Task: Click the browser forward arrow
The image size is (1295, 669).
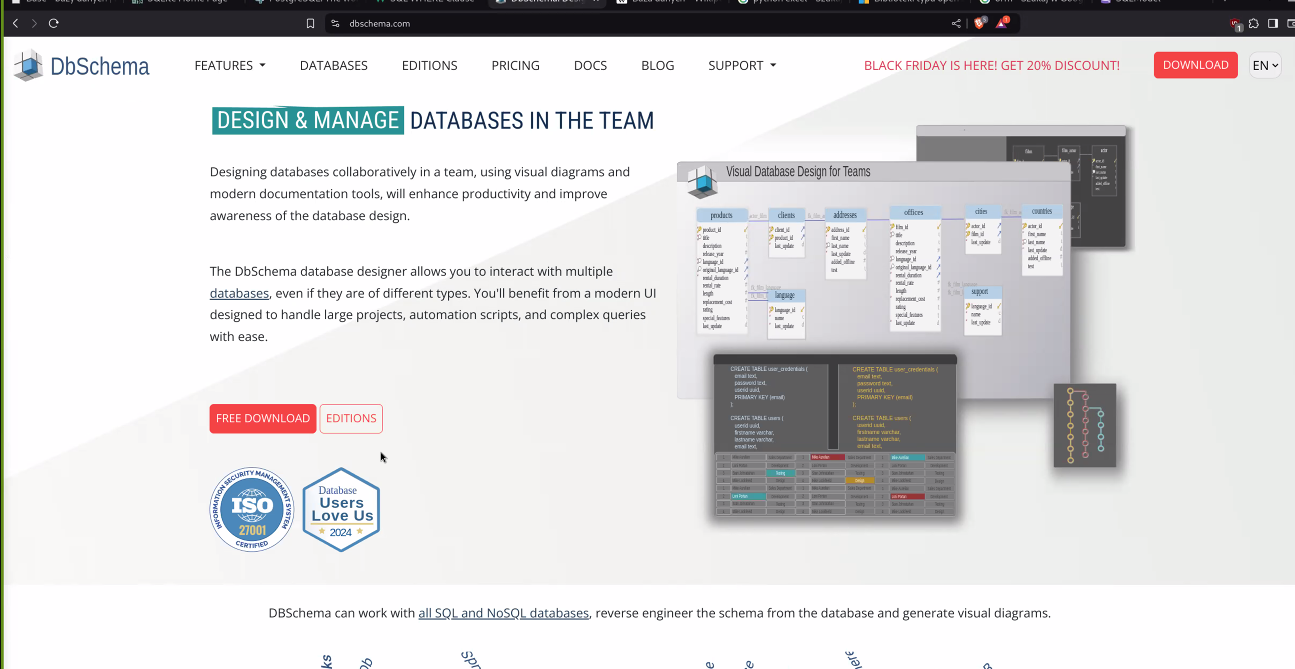Action: coord(34,23)
